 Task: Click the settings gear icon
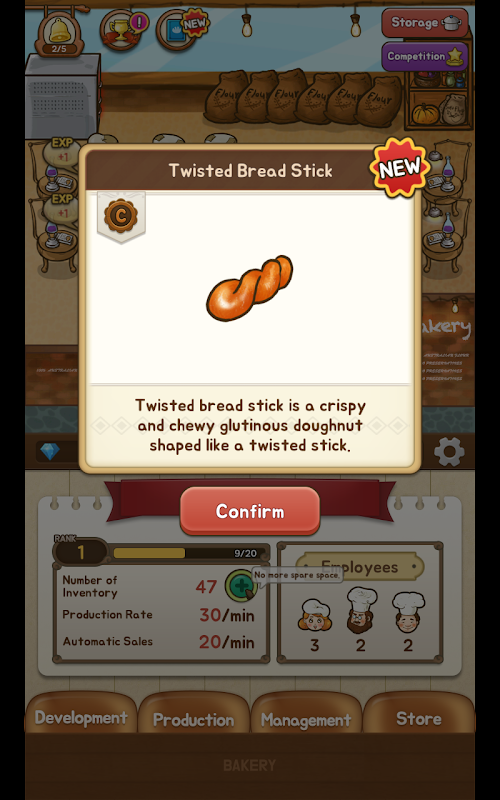click(x=448, y=451)
